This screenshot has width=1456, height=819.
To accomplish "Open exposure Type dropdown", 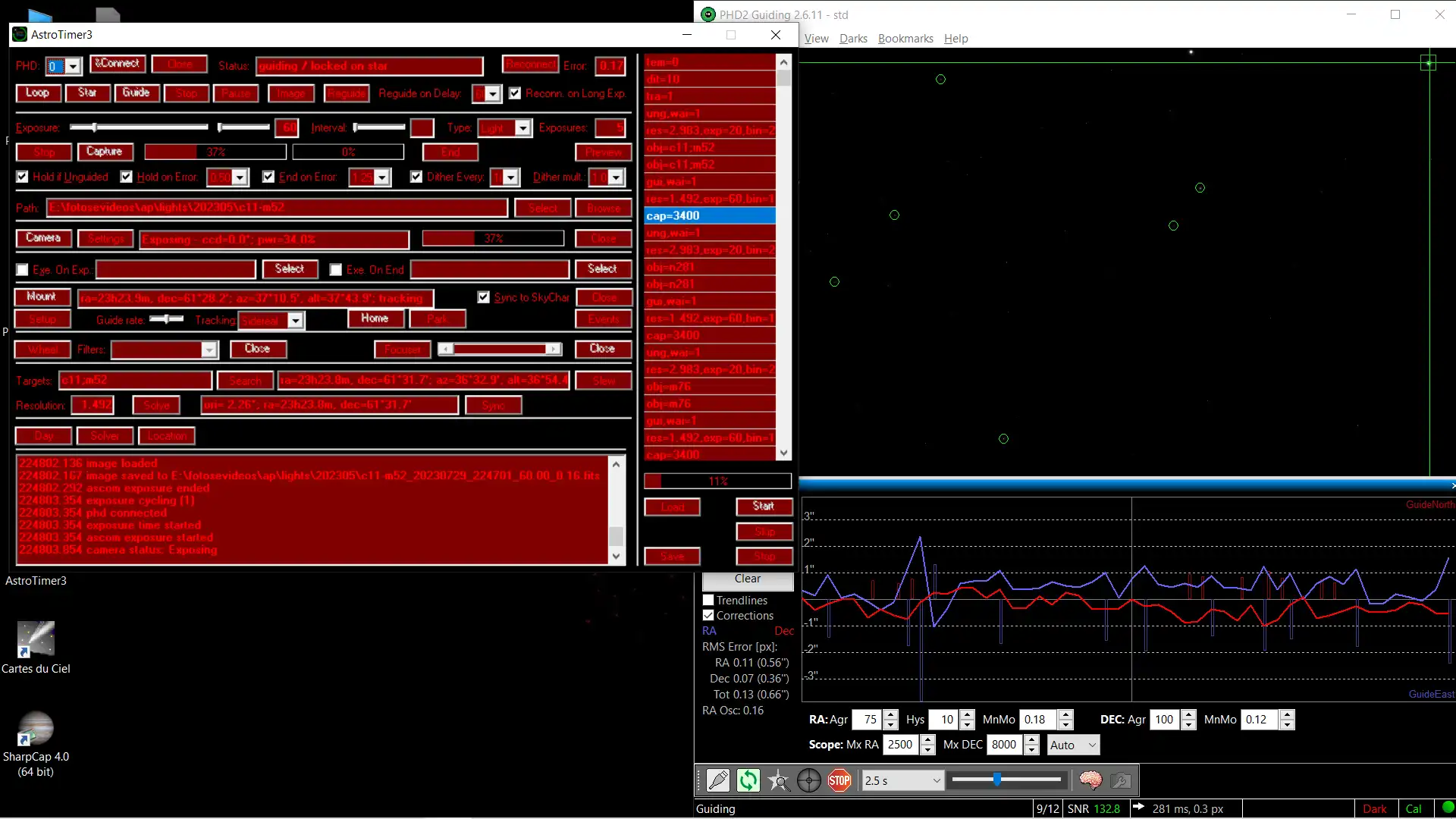I will 523,129.
